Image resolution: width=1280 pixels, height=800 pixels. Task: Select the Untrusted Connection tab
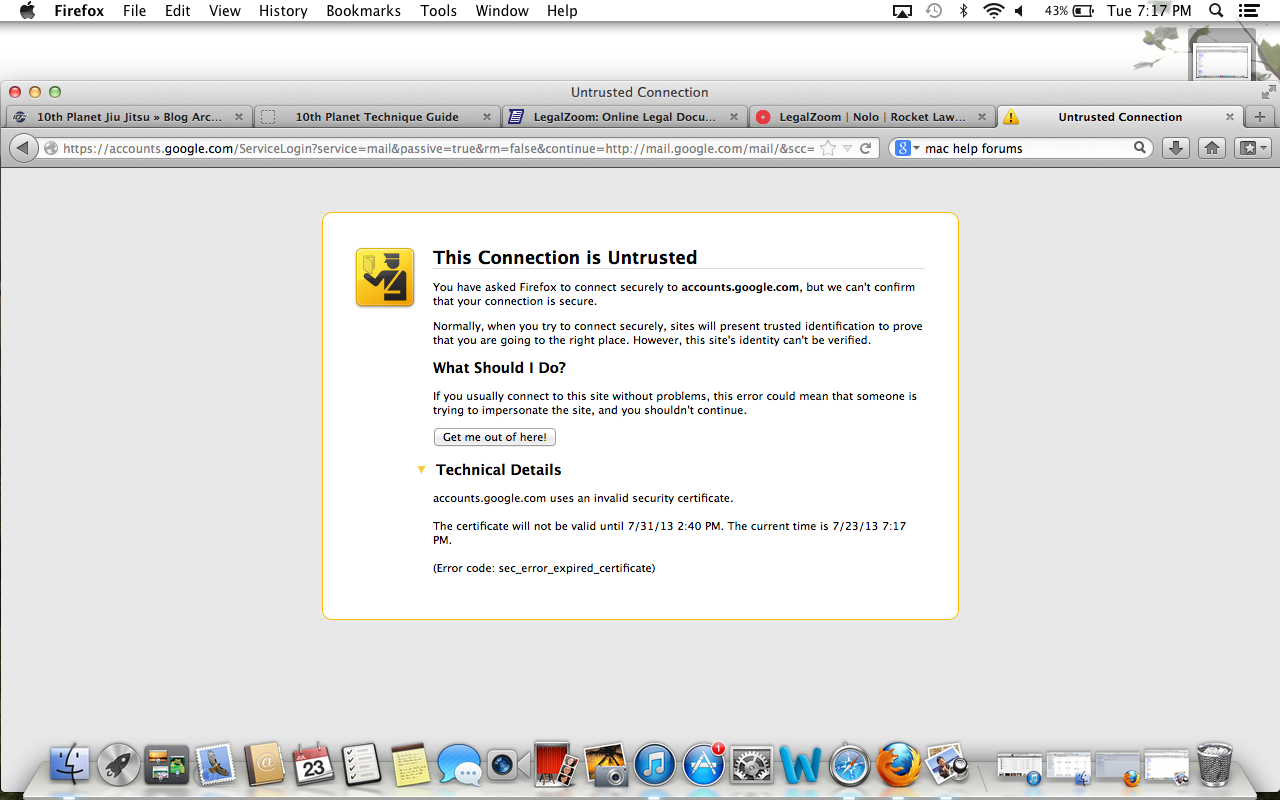click(1120, 117)
